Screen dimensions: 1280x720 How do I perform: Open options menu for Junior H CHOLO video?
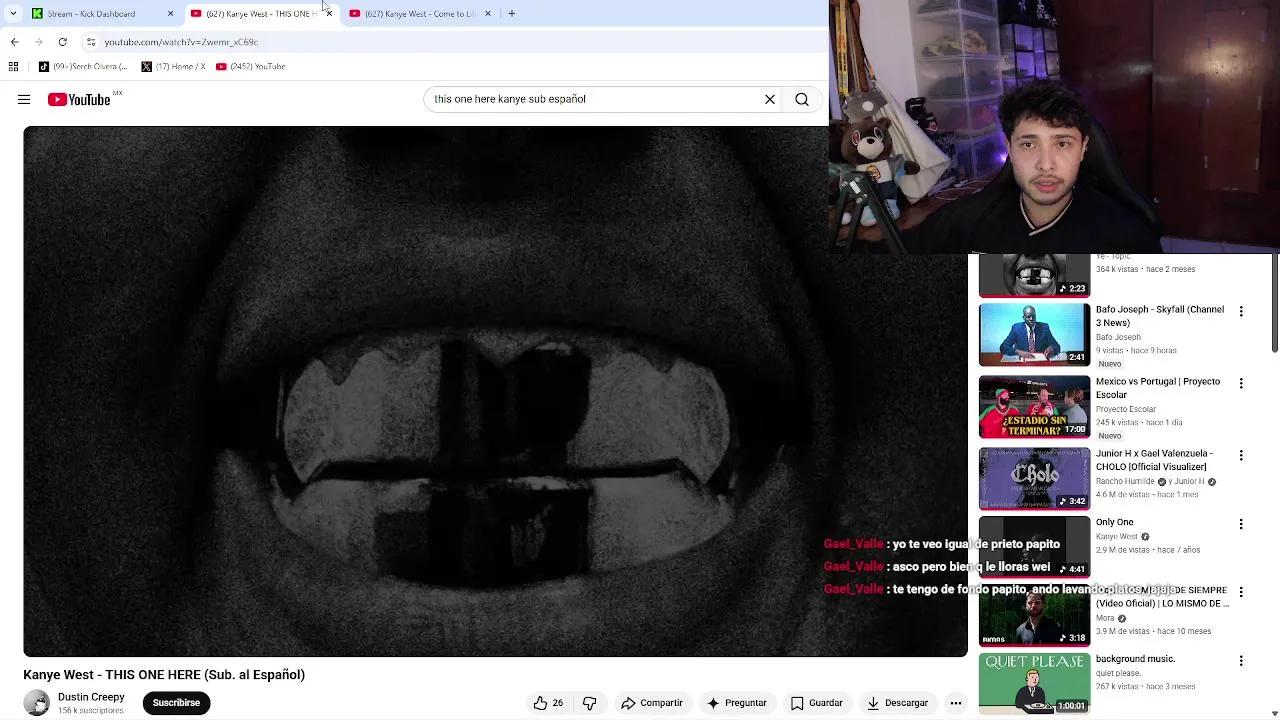tap(1241, 456)
